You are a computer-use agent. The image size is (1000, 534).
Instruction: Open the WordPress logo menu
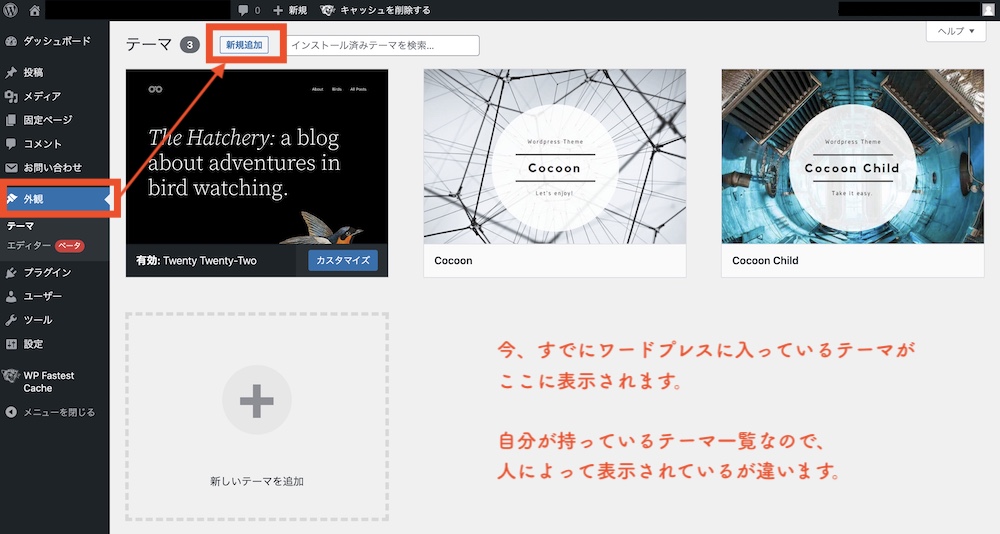11,10
